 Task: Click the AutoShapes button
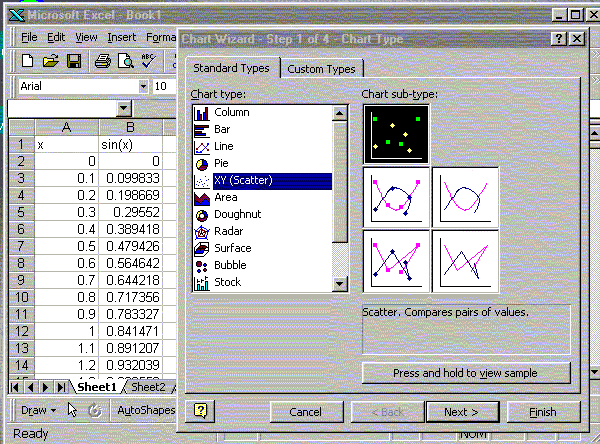tap(146, 410)
